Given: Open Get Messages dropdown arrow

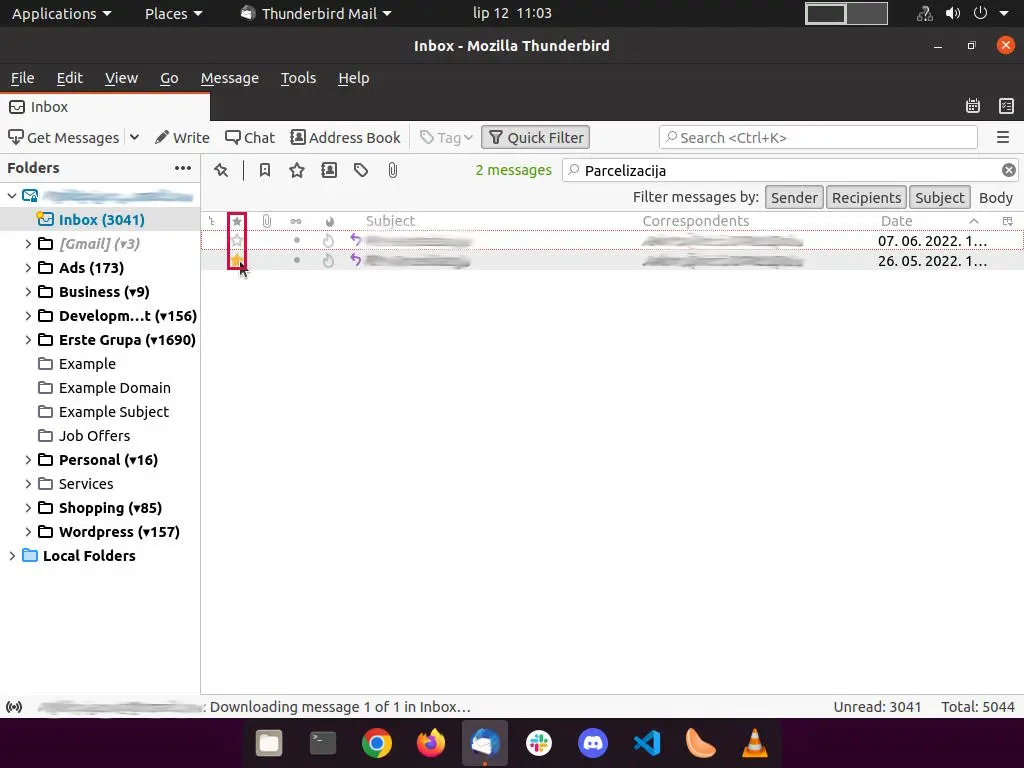Looking at the screenshot, I should coord(135,138).
